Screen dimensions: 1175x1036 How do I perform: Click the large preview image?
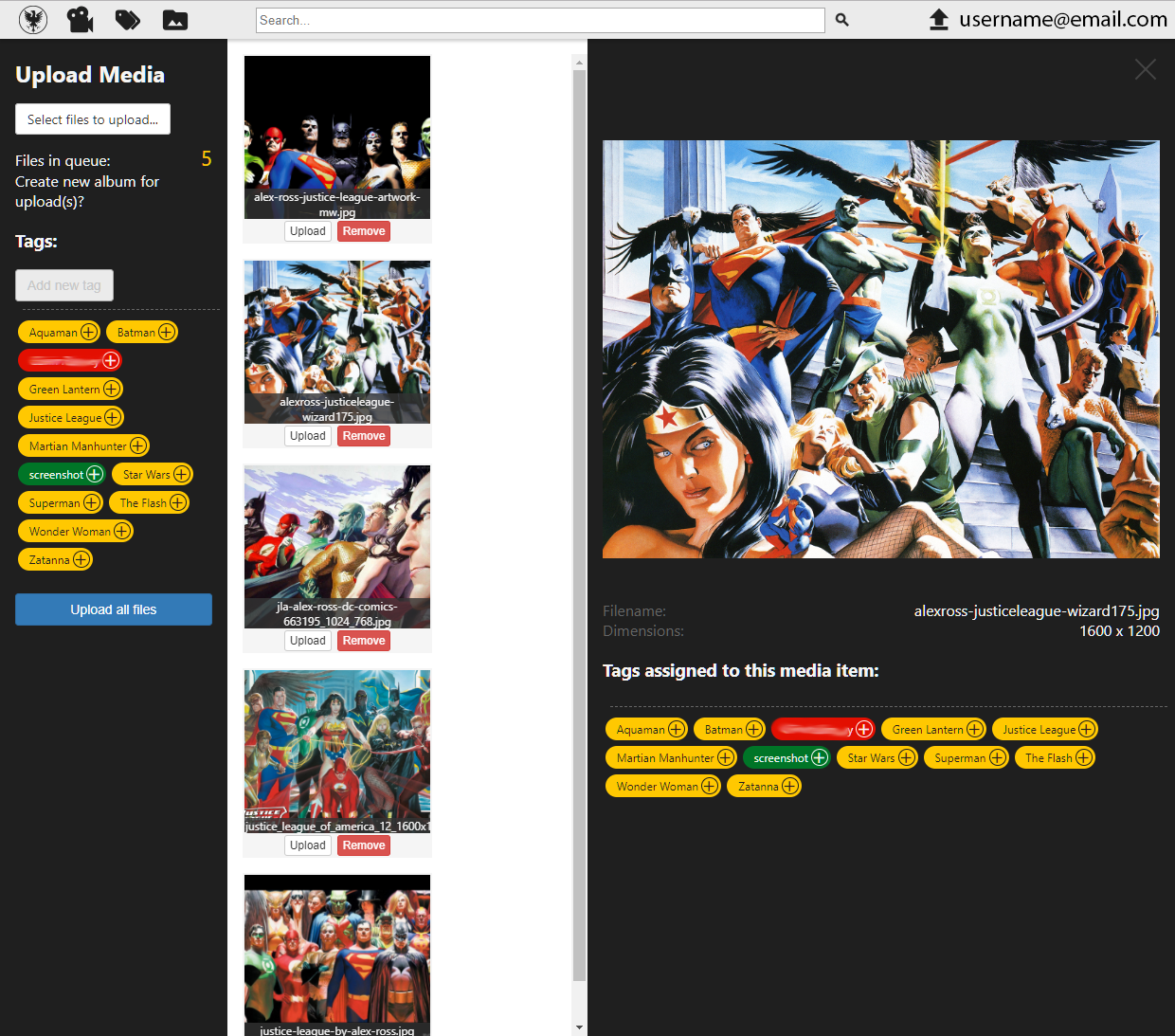tap(881, 349)
